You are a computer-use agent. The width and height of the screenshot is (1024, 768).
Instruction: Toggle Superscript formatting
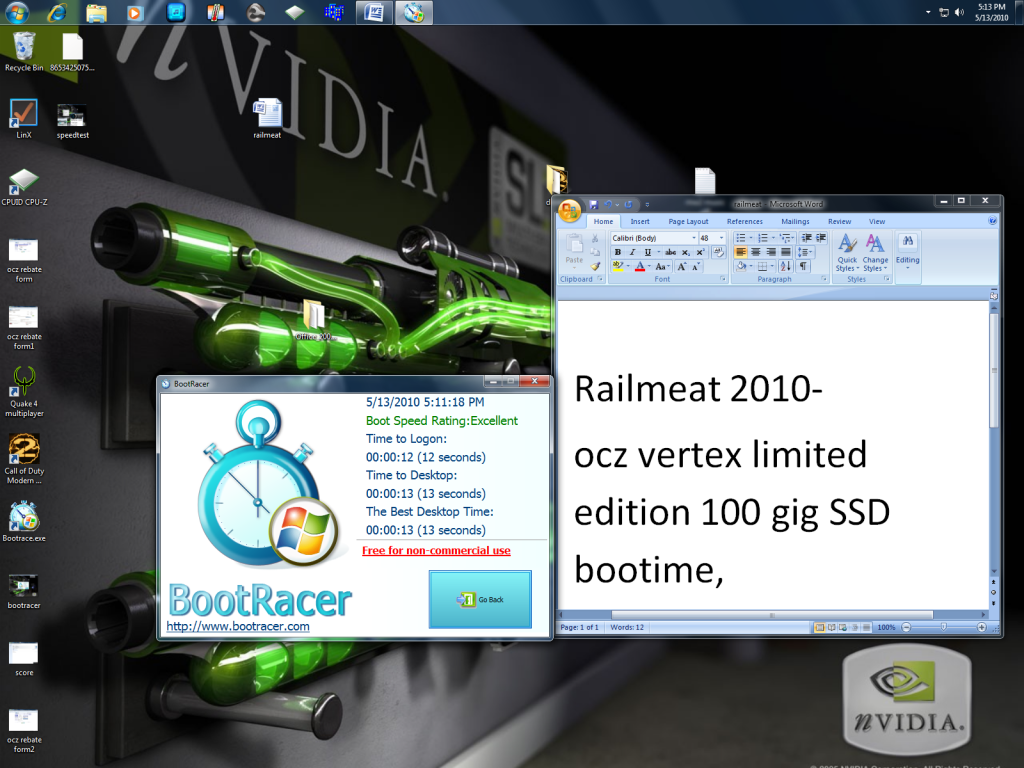(x=700, y=252)
